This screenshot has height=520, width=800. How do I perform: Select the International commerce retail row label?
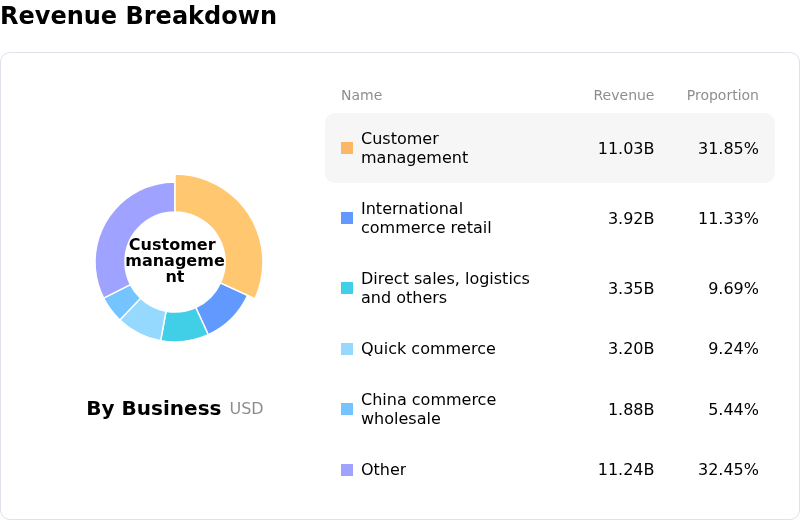[425, 218]
